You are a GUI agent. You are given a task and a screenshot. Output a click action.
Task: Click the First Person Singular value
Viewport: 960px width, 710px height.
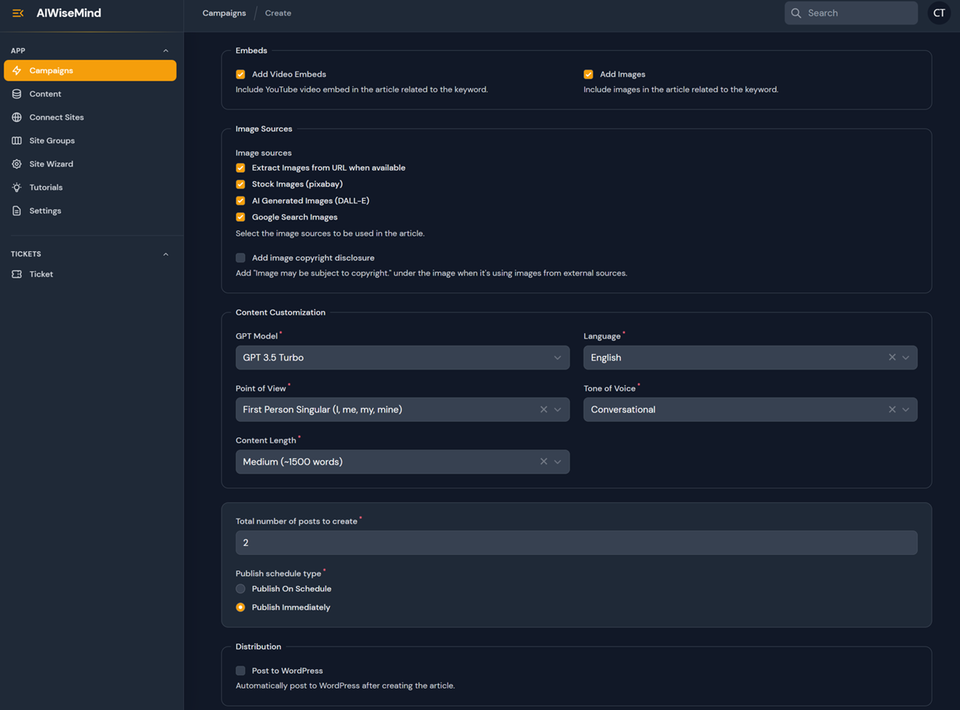point(322,409)
